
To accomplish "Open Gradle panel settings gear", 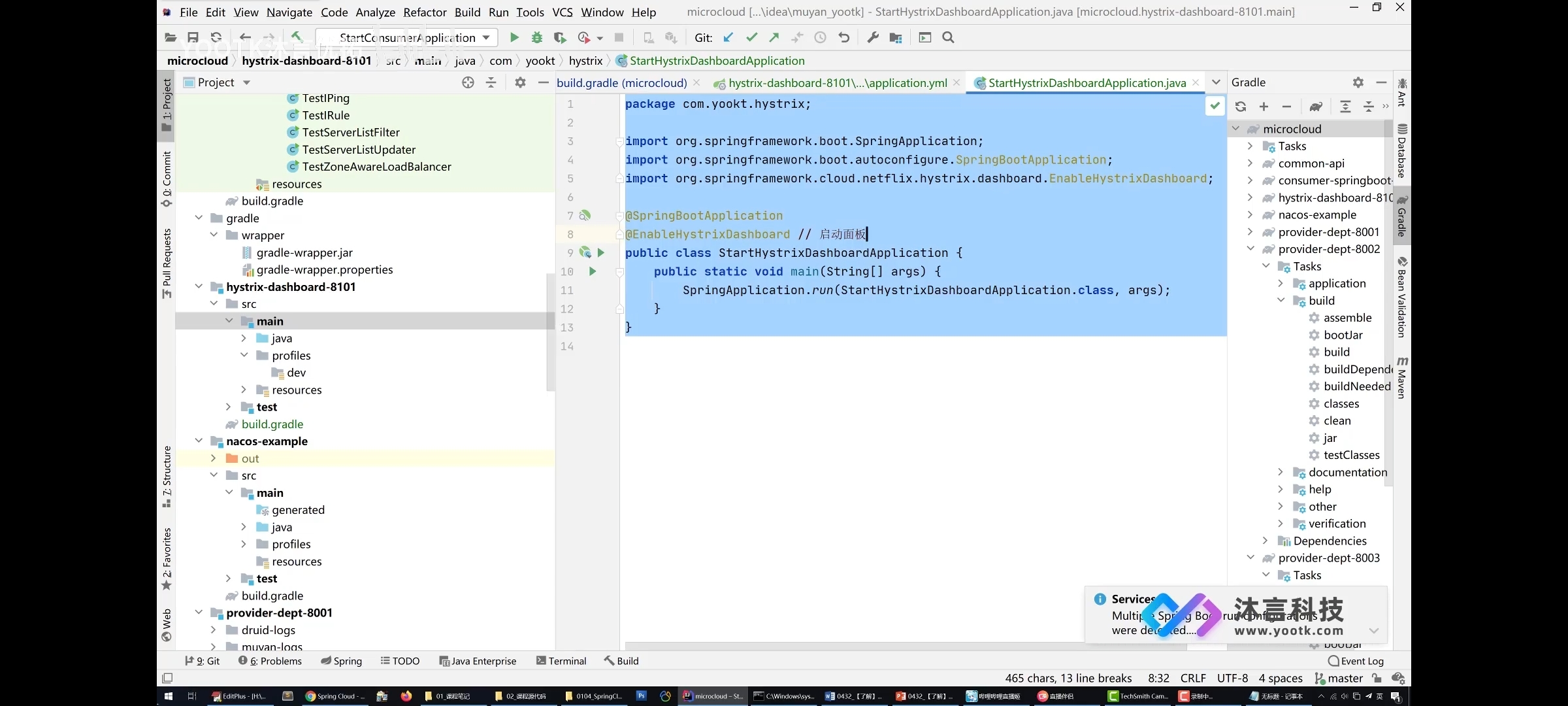I will tap(1358, 82).
